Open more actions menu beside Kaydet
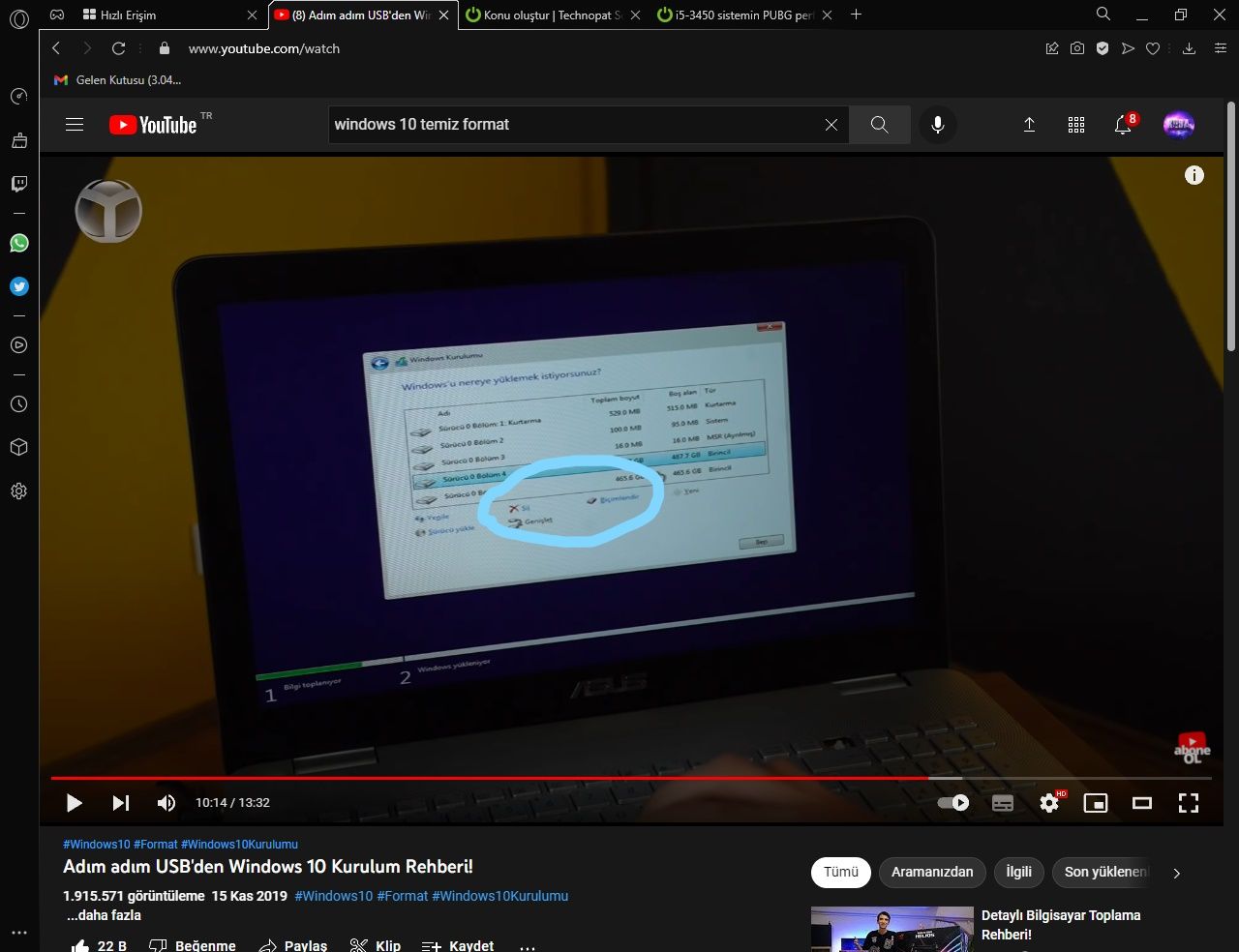 tap(528, 946)
